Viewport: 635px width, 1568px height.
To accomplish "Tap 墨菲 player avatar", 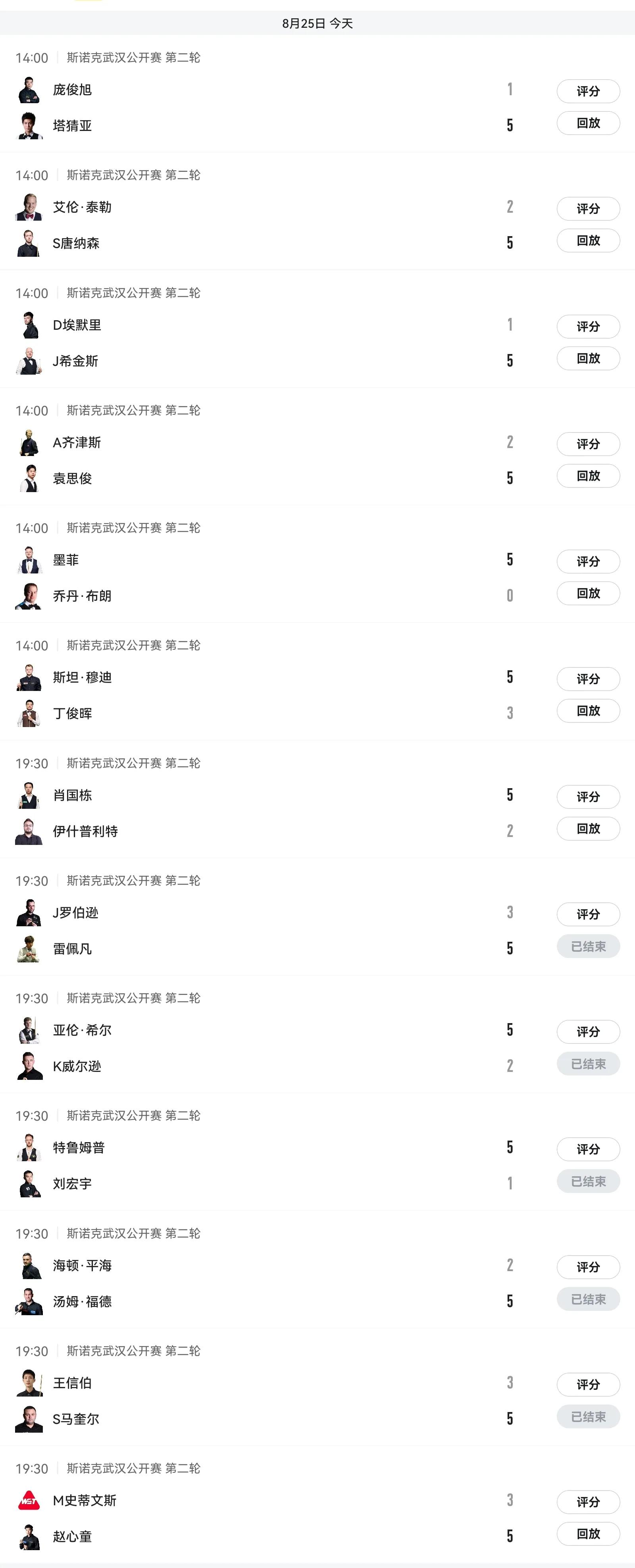I will [x=29, y=561].
